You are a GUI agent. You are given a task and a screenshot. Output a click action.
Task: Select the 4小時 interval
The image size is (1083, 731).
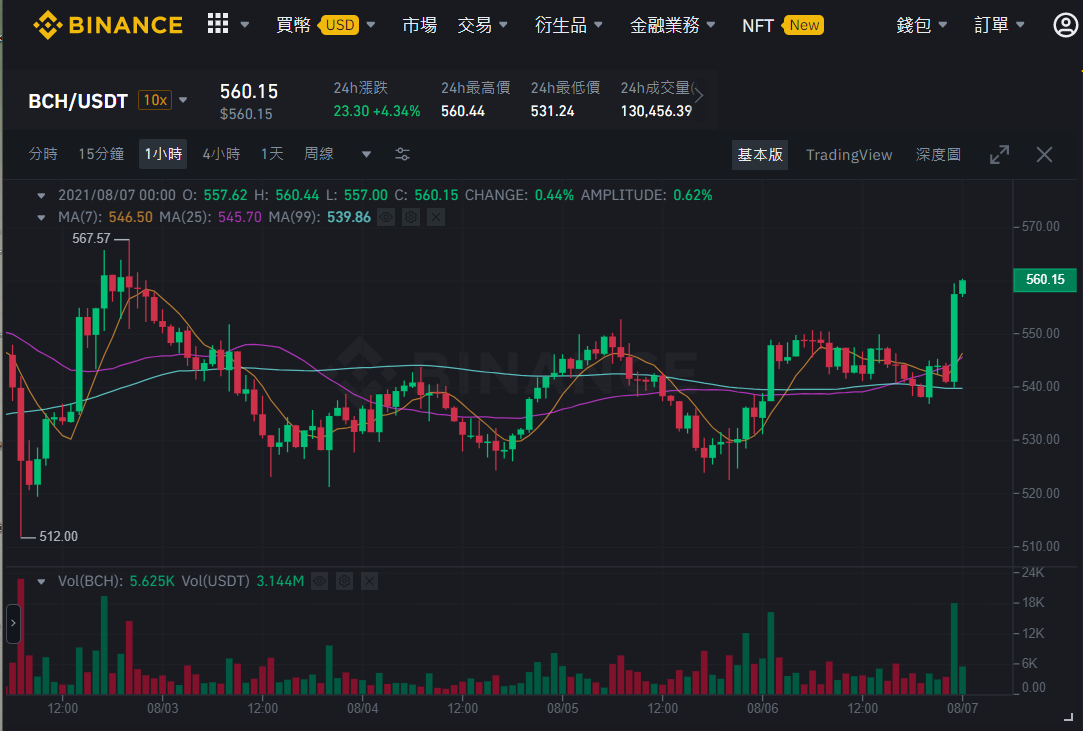click(221, 153)
